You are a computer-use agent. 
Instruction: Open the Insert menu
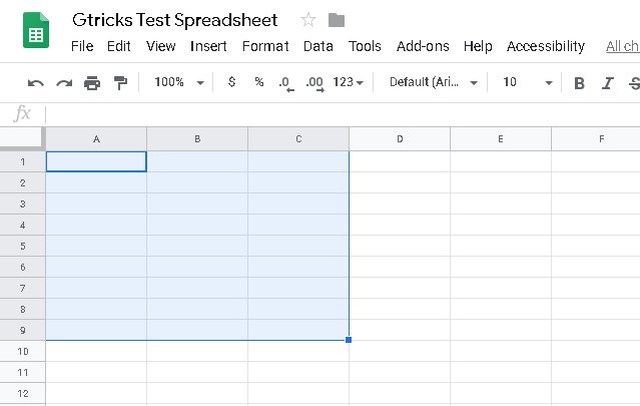[208, 46]
